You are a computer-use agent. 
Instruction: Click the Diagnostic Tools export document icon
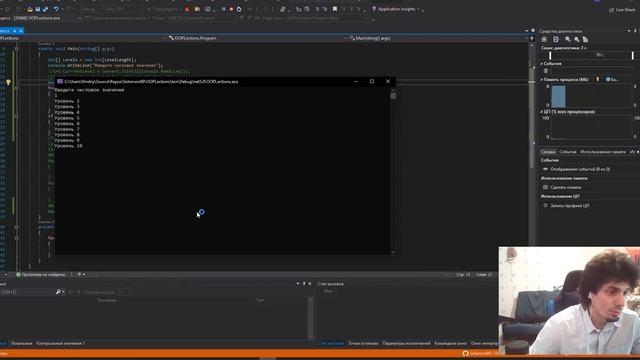(x=556, y=39)
